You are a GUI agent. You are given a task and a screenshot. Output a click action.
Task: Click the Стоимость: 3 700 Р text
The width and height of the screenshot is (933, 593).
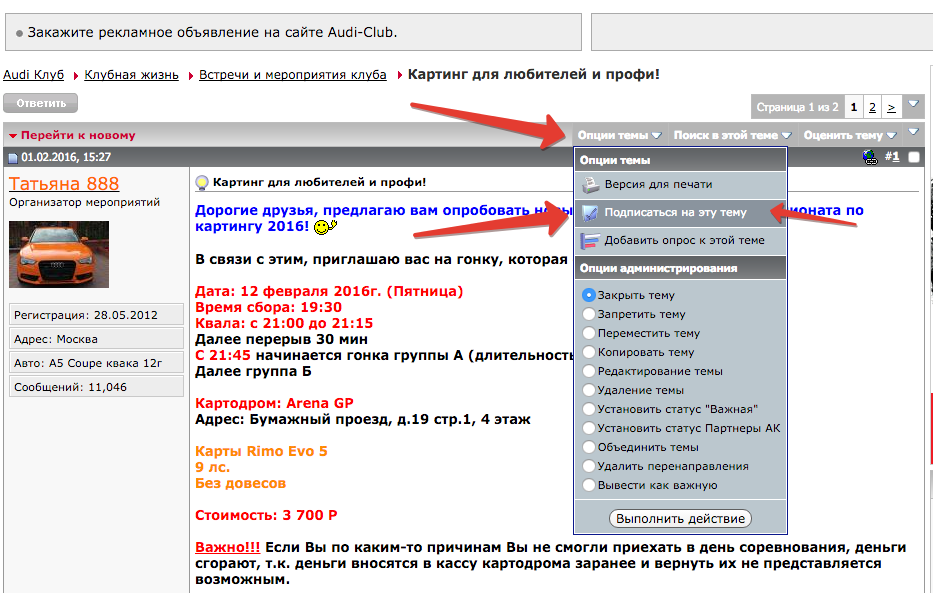tap(266, 515)
